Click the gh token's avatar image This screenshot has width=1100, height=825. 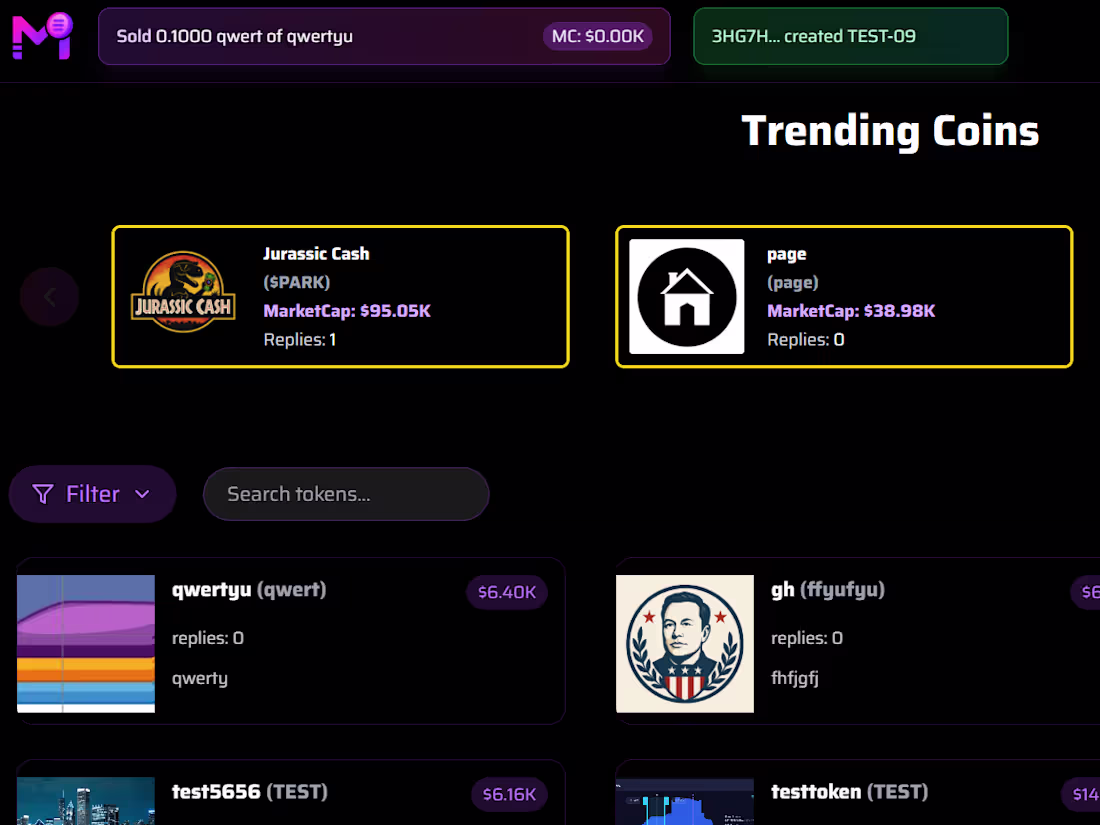coord(685,644)
